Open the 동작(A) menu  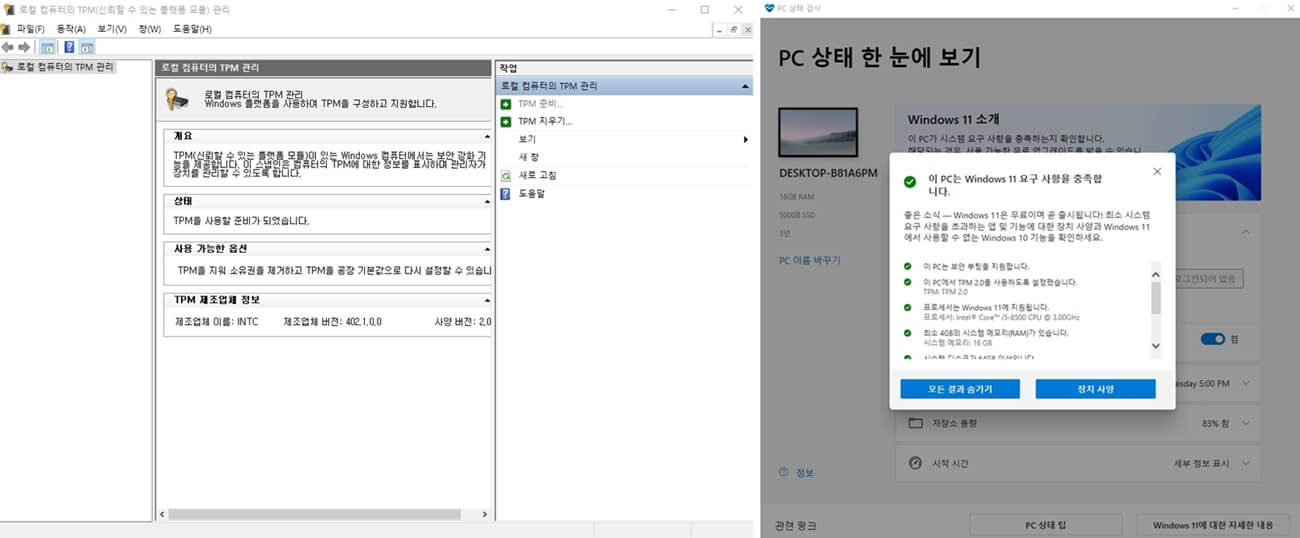point(71,29)
